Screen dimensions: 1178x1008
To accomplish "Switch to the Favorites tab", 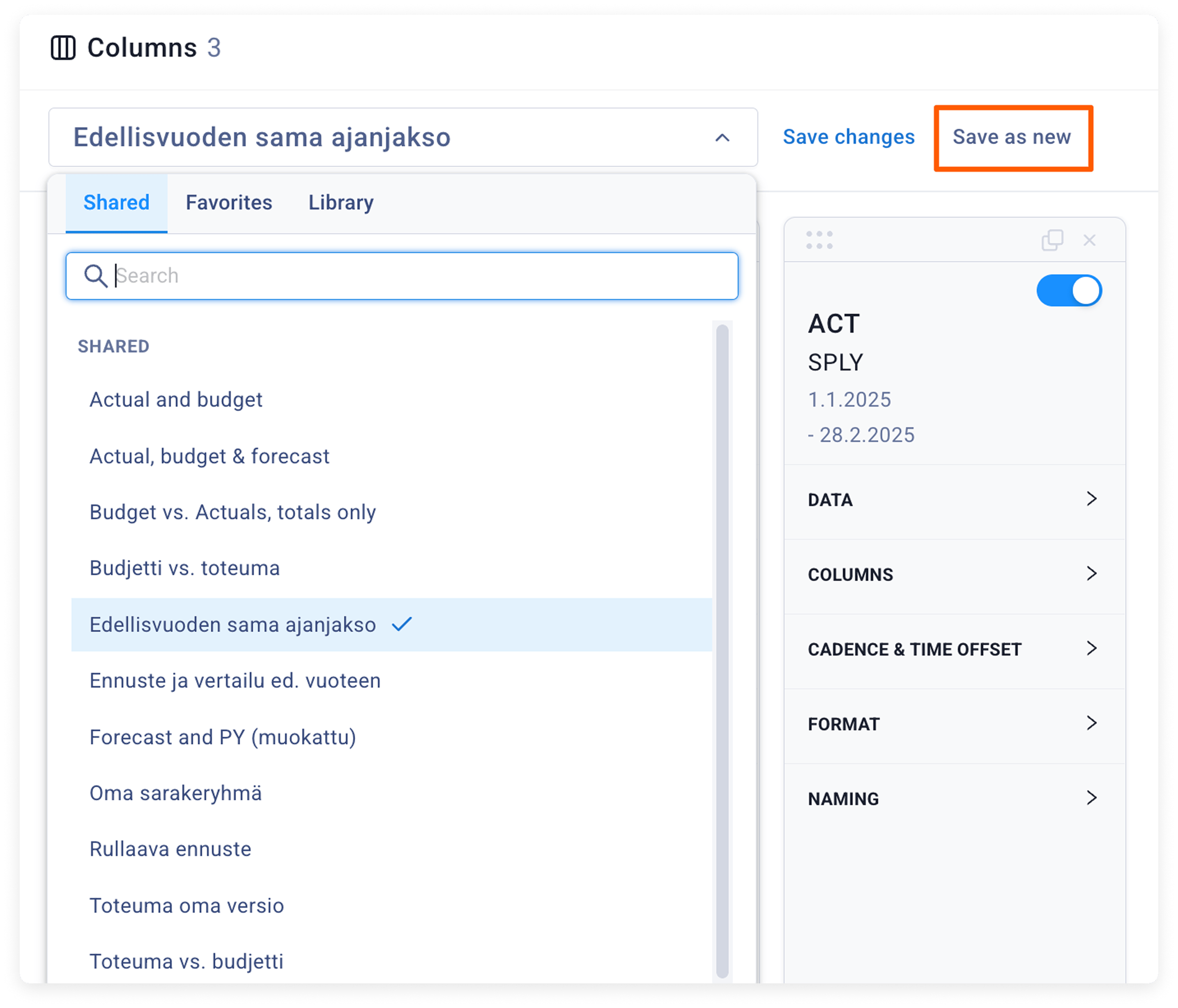I will point(229,203).
